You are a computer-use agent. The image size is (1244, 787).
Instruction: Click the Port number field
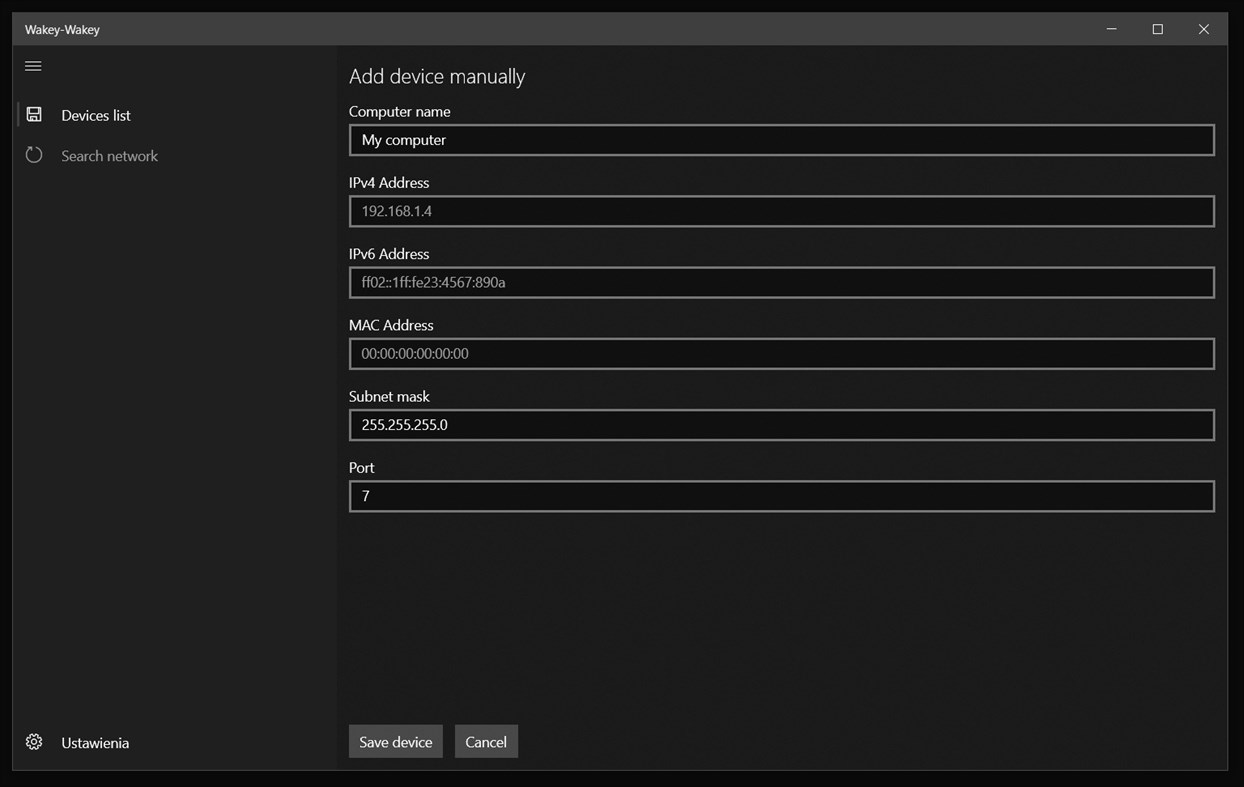781,496
